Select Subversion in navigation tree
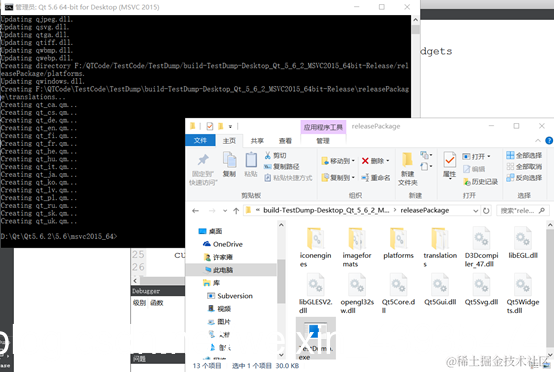554x372 pixels. (x=230, y=296)
